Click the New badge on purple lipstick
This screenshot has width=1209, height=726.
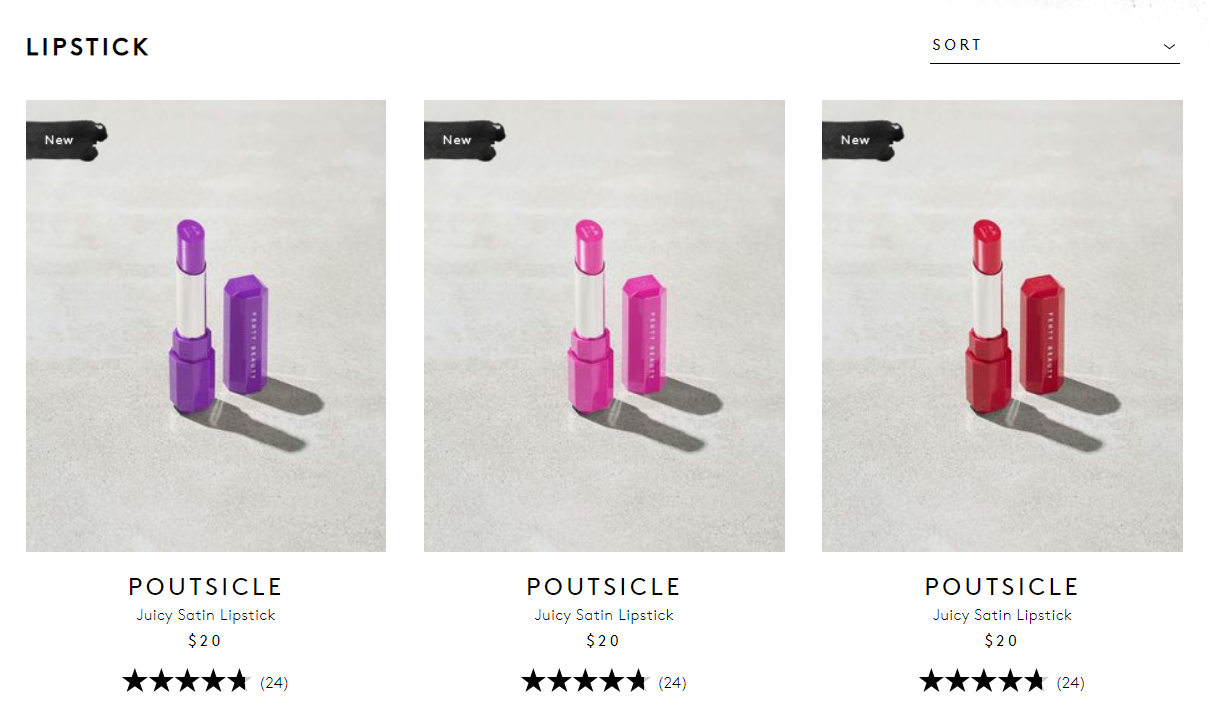pyautogui.click(x=60, y=140)
